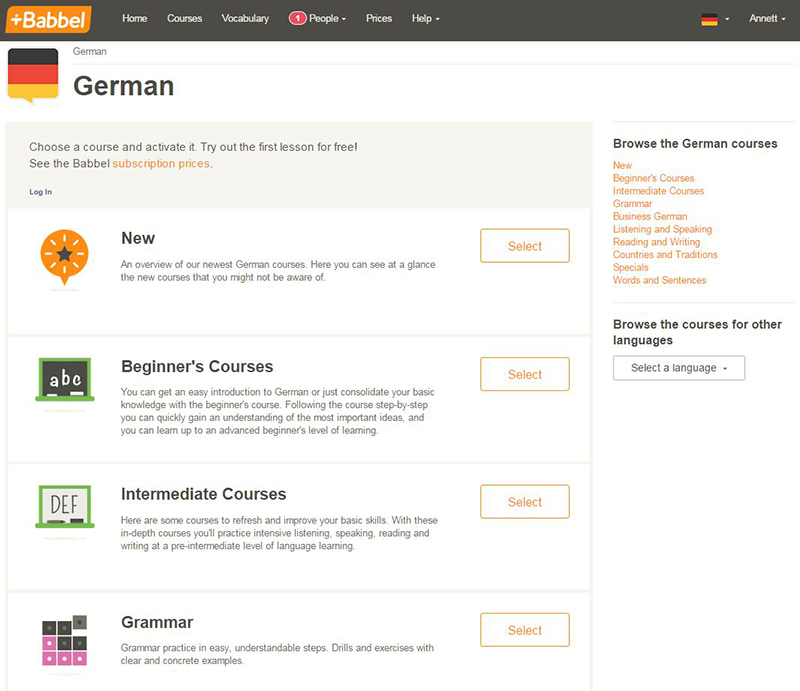Go to the Prices page
The width and height of the screenshot is (800, 691).
(379, 18)
